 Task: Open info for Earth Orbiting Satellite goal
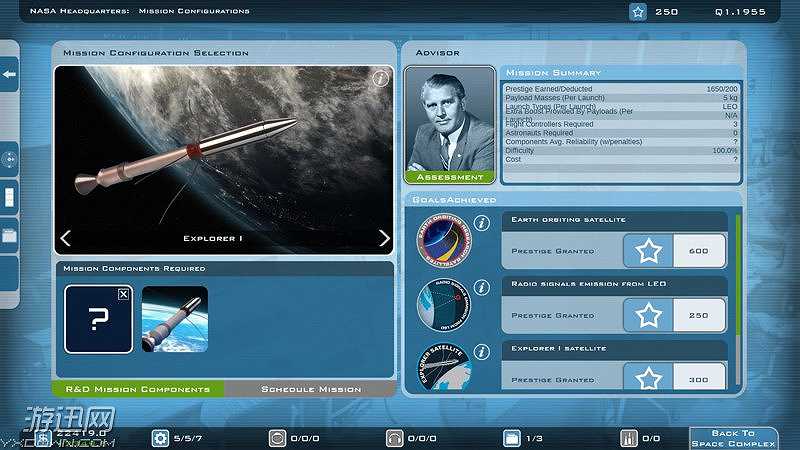482,223
